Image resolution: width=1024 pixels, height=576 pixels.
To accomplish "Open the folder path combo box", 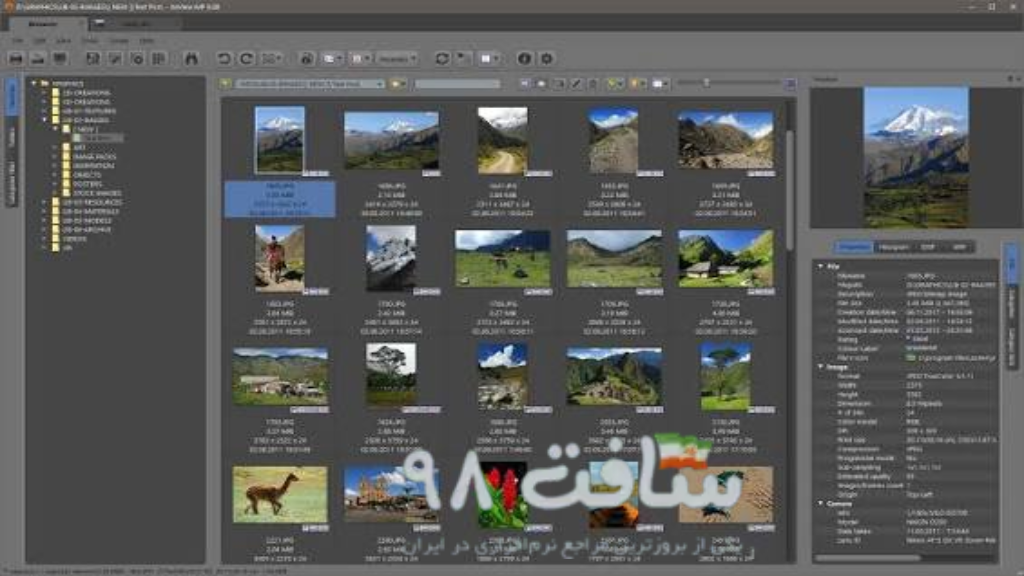I will pyautogui.click(x=310, y=84).
